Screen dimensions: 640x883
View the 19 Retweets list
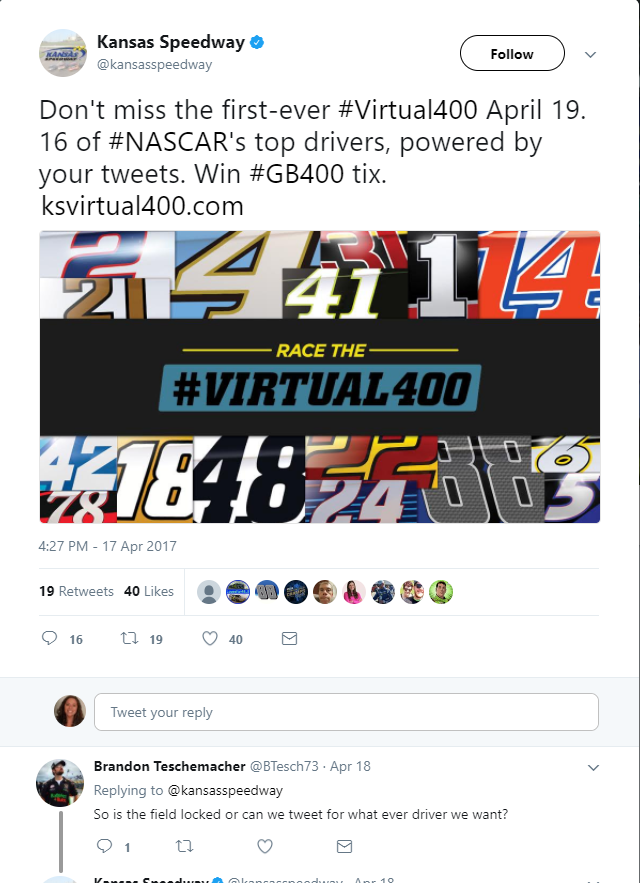pos(76,591)
